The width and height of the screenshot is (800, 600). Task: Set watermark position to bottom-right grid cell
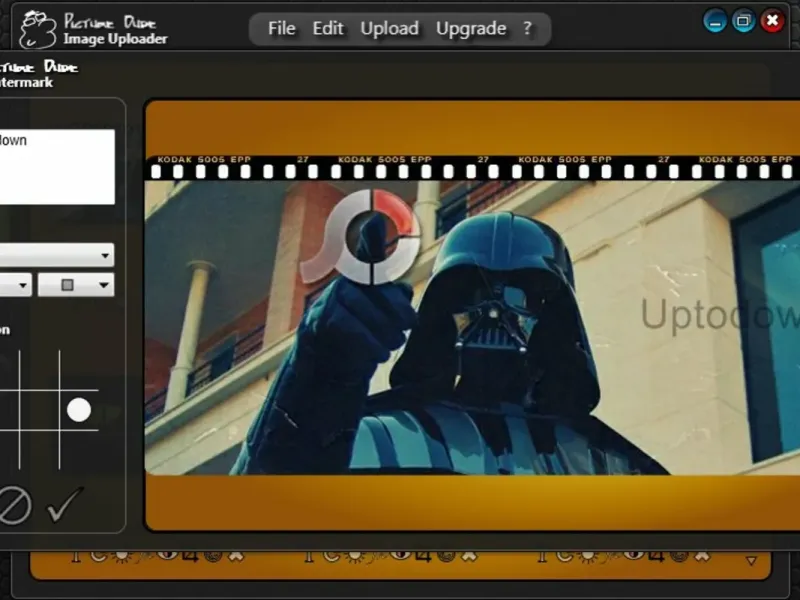click(79, 450)
